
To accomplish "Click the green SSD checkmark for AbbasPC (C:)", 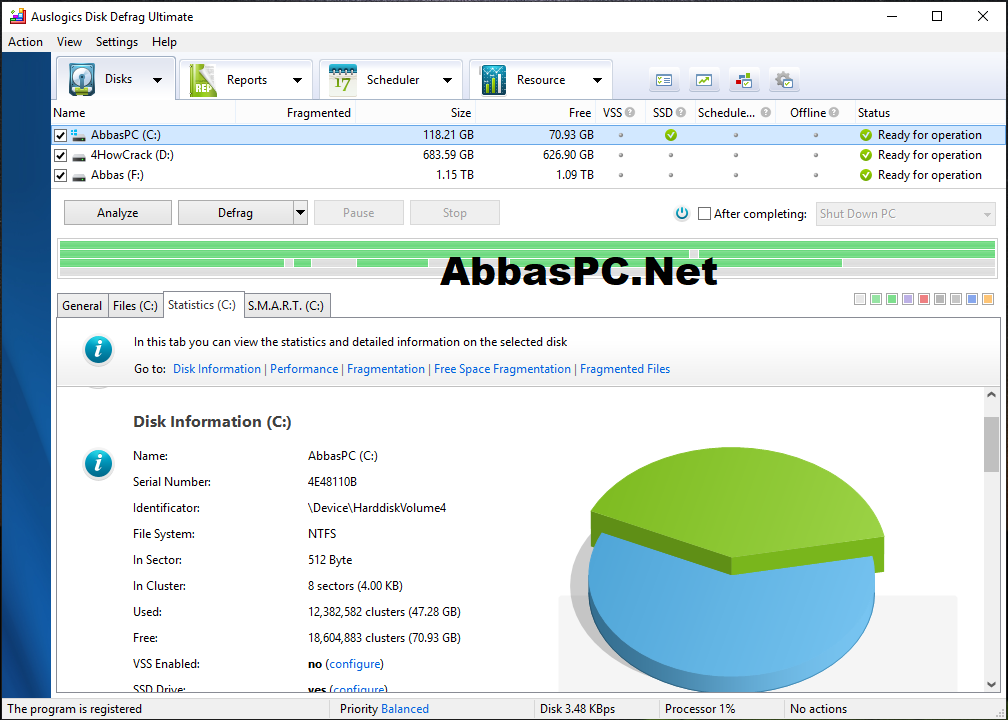I will tap(670, 135).
